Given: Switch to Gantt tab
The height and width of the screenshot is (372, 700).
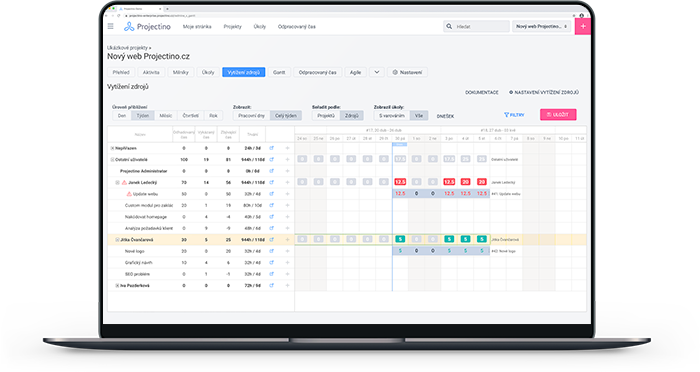Looking at the screenshot, I should [279, 72].
